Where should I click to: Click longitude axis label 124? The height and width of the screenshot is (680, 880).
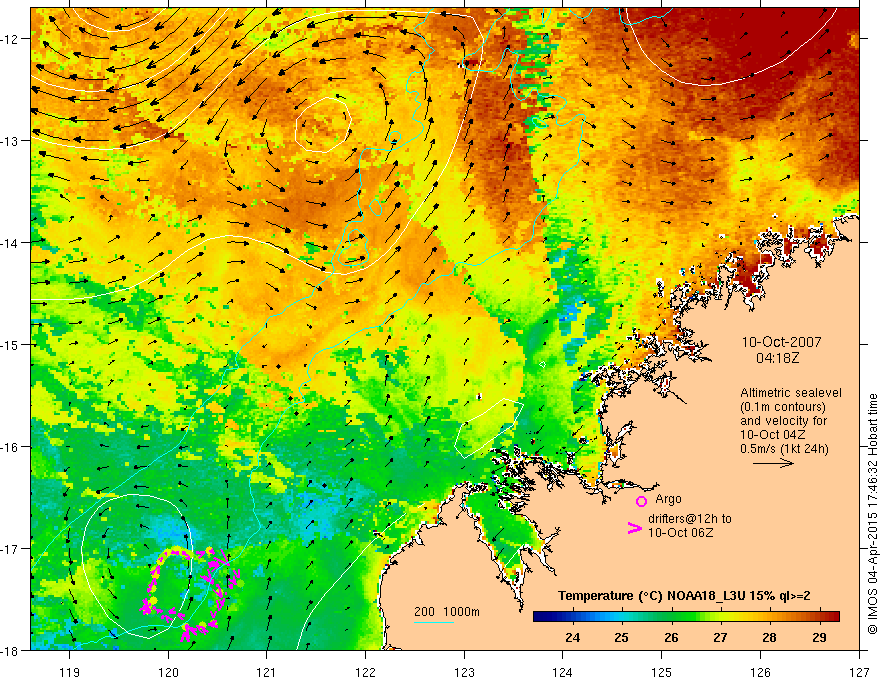pos(563,672)
